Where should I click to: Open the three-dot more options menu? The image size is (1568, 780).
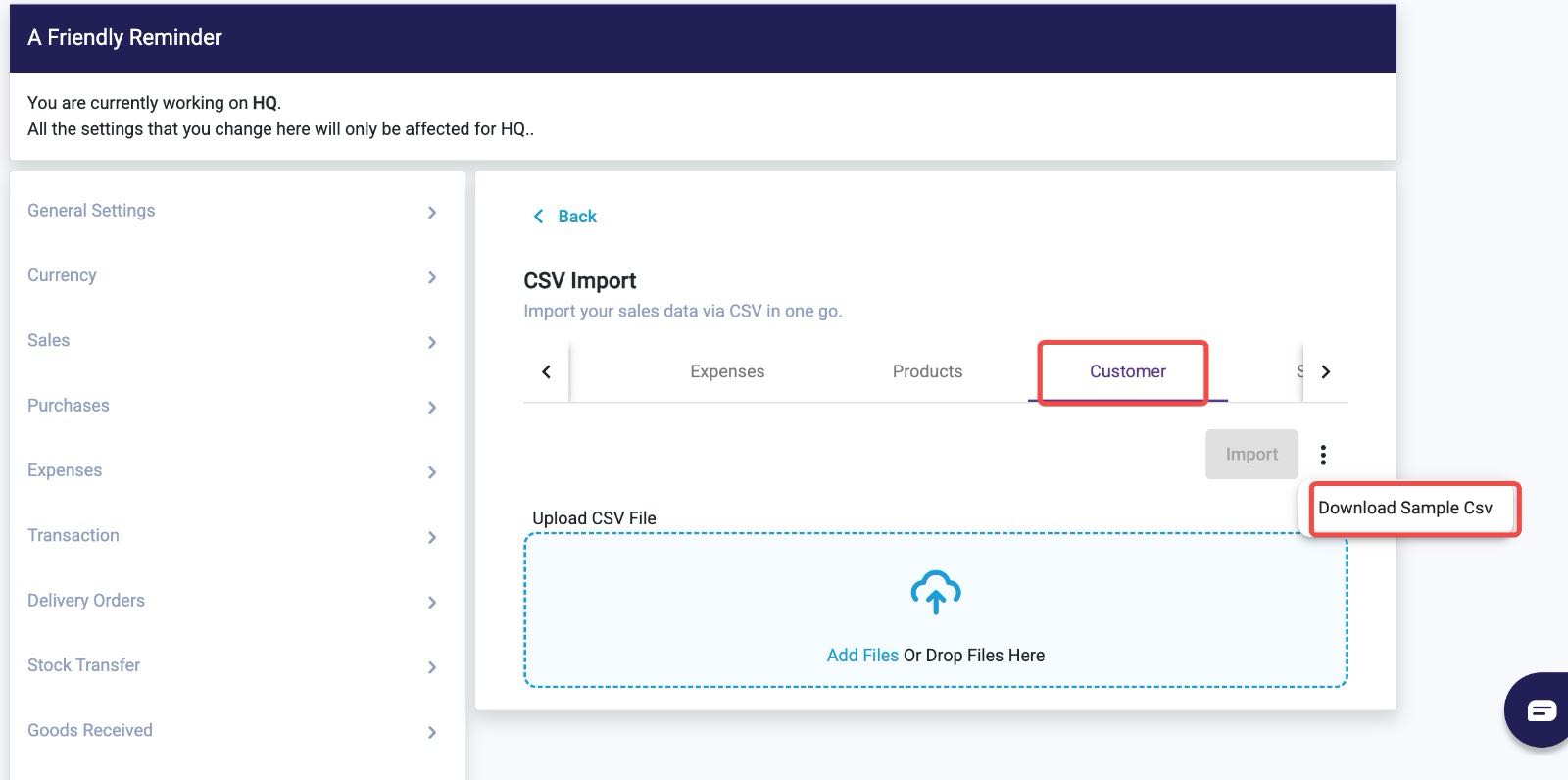(1323, 455)
